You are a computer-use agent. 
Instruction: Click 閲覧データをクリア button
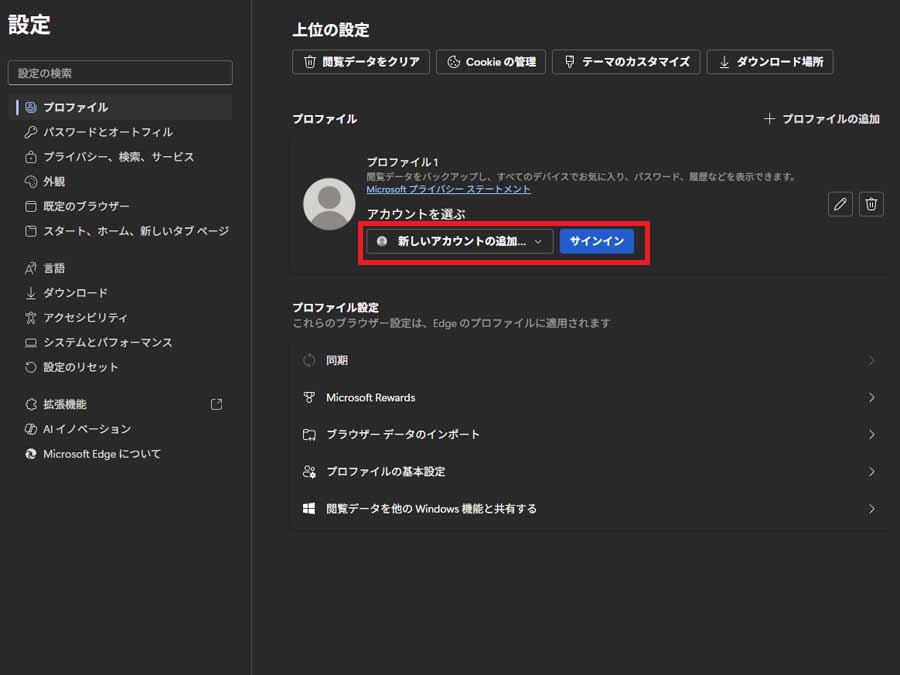361,62
